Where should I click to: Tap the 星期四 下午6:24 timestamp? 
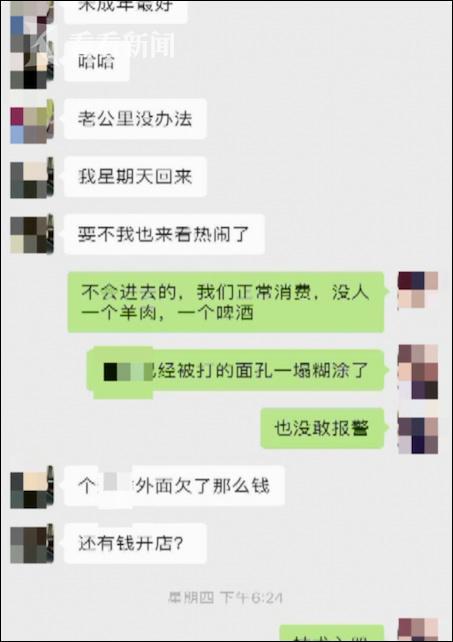pyautogui.click(x=225, y=598)
